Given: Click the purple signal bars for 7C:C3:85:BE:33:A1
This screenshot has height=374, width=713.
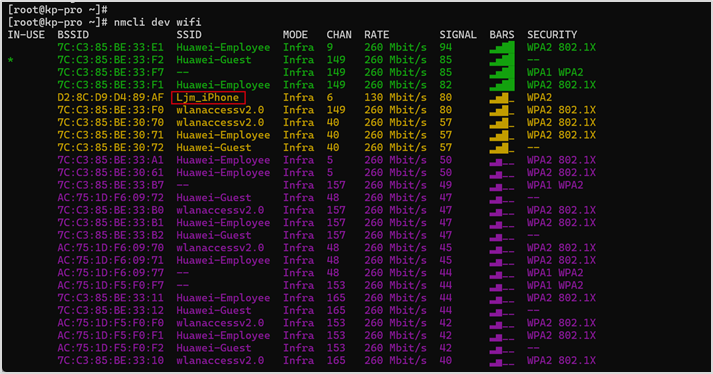Looking at the screenshot, I should point(502,161).
